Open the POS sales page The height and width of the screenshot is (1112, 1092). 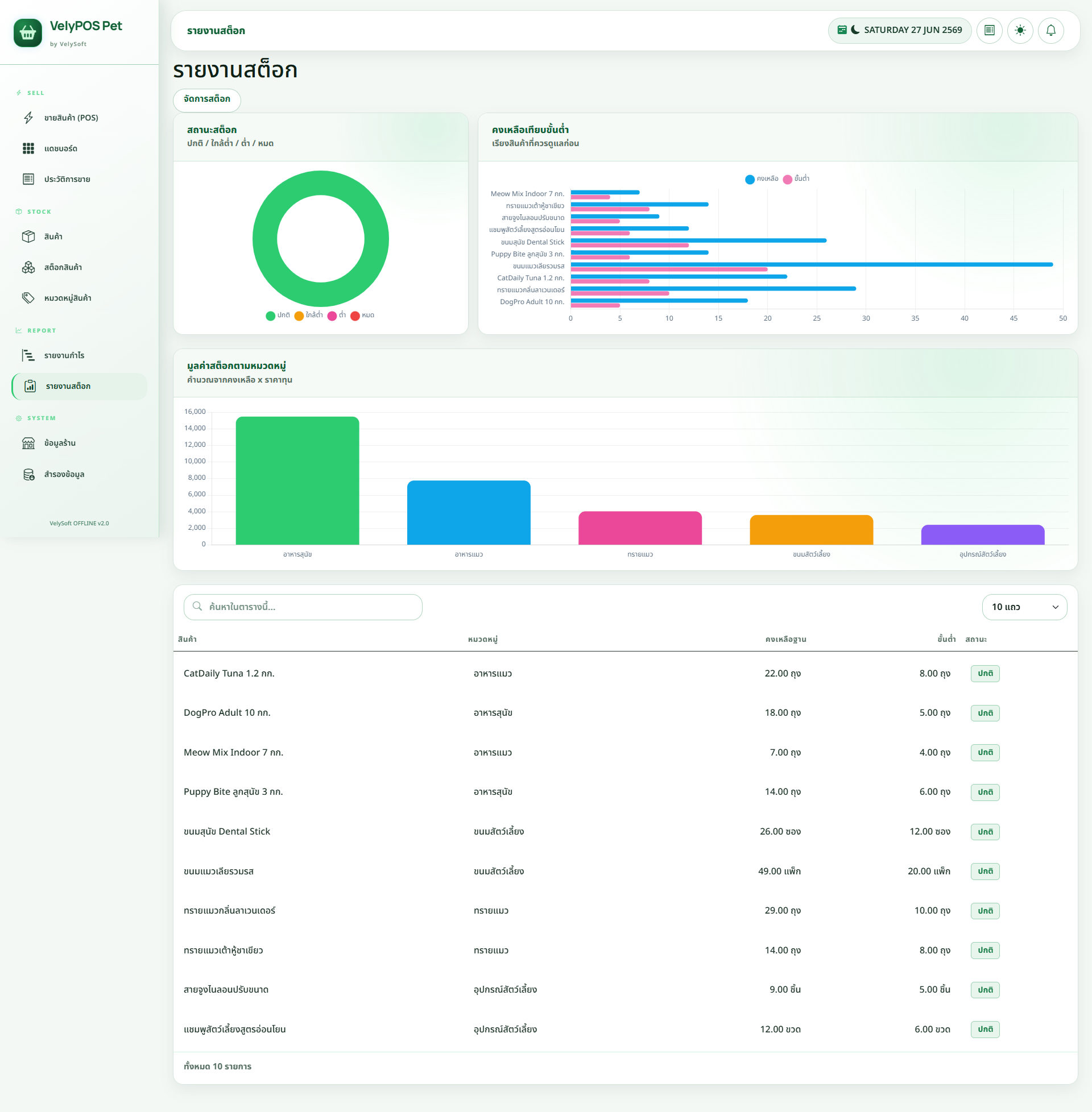pyautogui.click(x=79, y=118)
